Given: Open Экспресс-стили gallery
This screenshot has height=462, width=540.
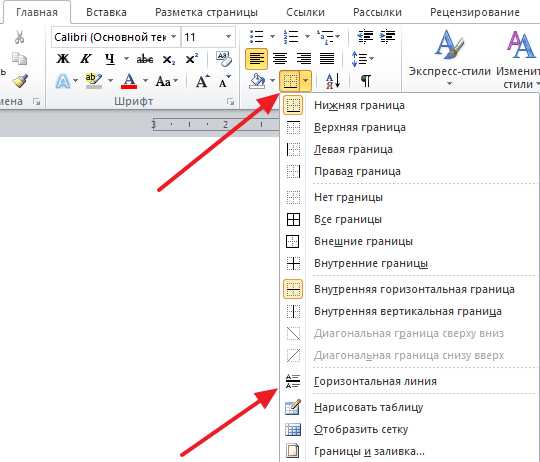Looking at the screenshot, I should (x=449, y=59).
